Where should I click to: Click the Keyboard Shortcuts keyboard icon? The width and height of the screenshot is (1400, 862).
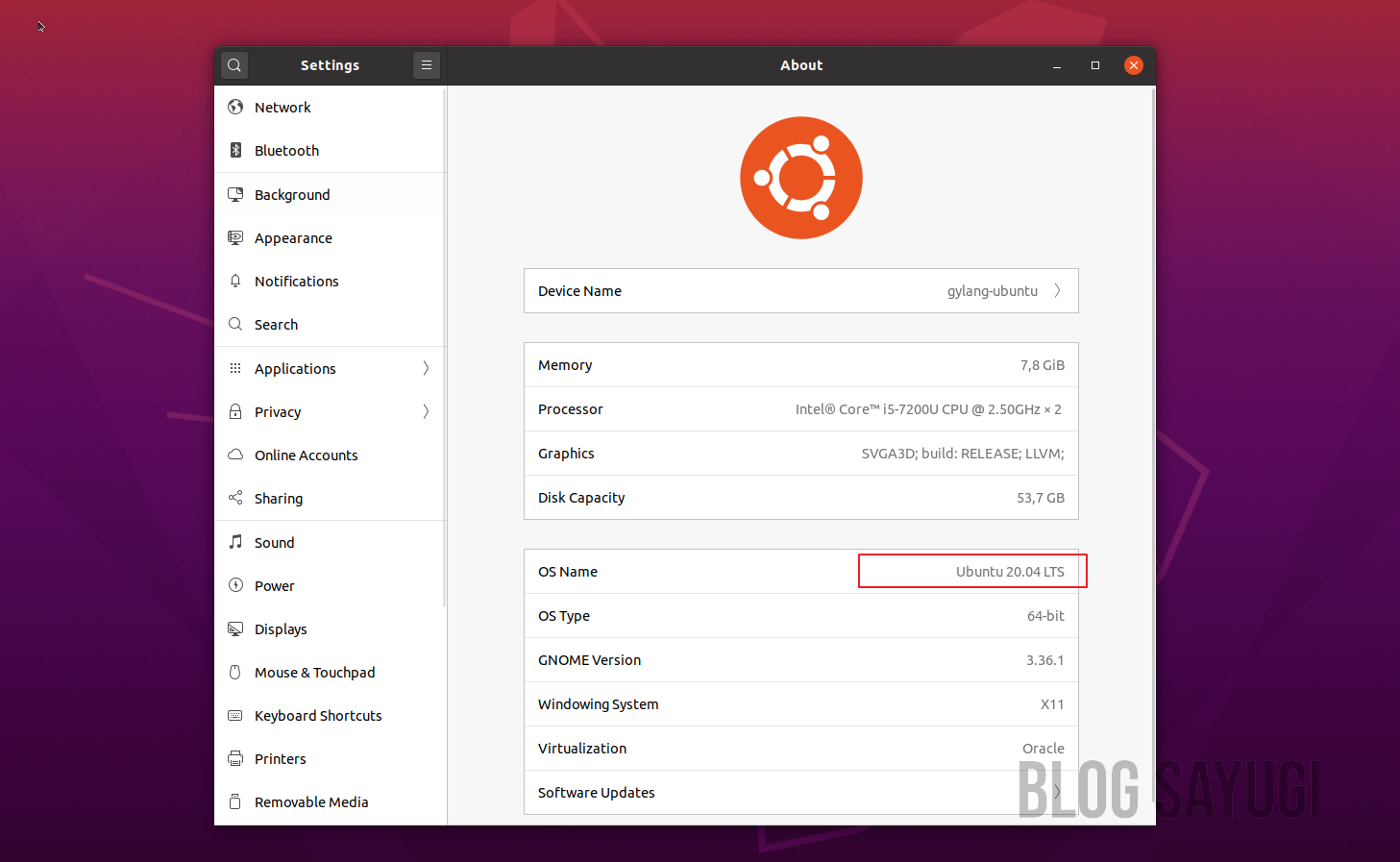click(235, 715)
